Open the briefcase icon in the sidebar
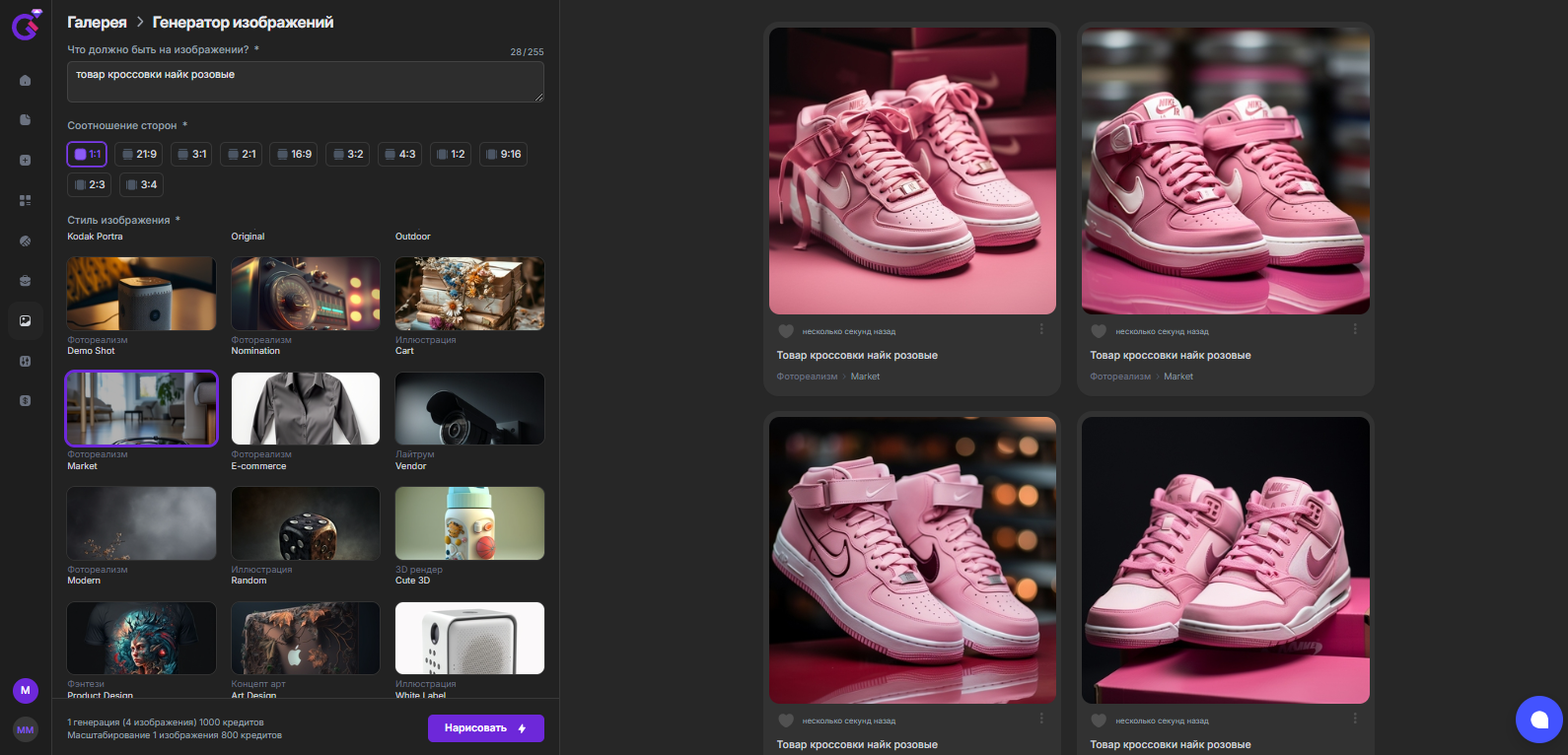 [x=26, y=281]
